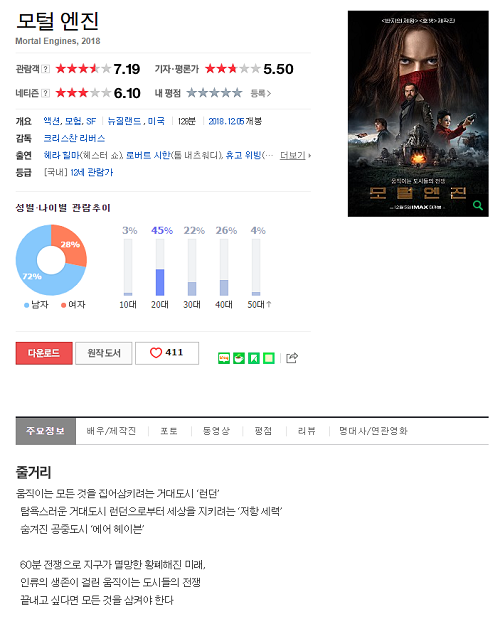This screenshot has width=500, height=619.
Task: Expand cast list with 더보기
Action: click(x=295, y=155)
